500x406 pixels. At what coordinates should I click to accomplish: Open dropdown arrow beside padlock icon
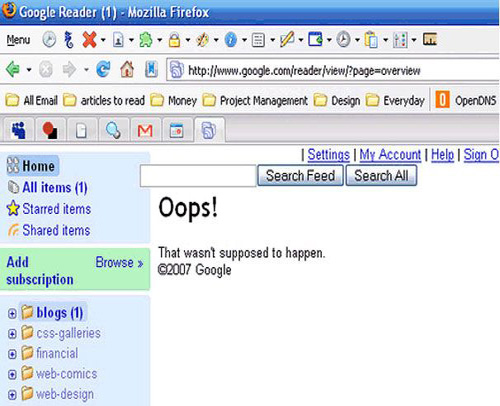tap(188, 40)
